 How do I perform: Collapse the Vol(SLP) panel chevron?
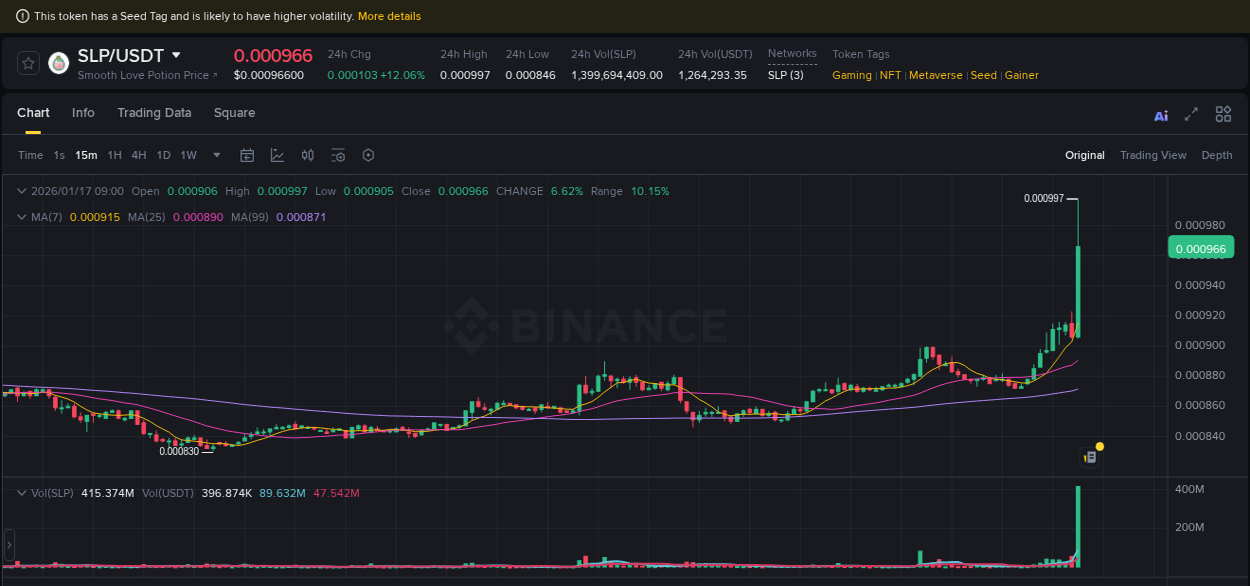pyautogui.click(x=20, y=492)
